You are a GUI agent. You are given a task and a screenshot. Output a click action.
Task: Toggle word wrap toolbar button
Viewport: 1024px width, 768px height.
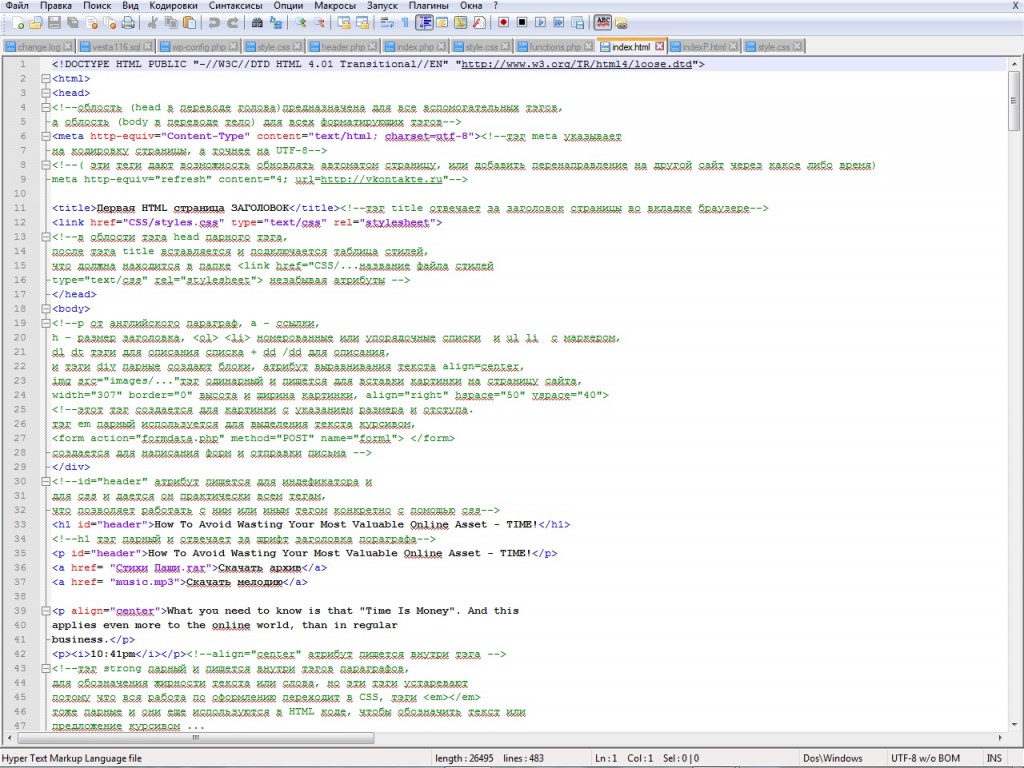(x=387, y=23)
